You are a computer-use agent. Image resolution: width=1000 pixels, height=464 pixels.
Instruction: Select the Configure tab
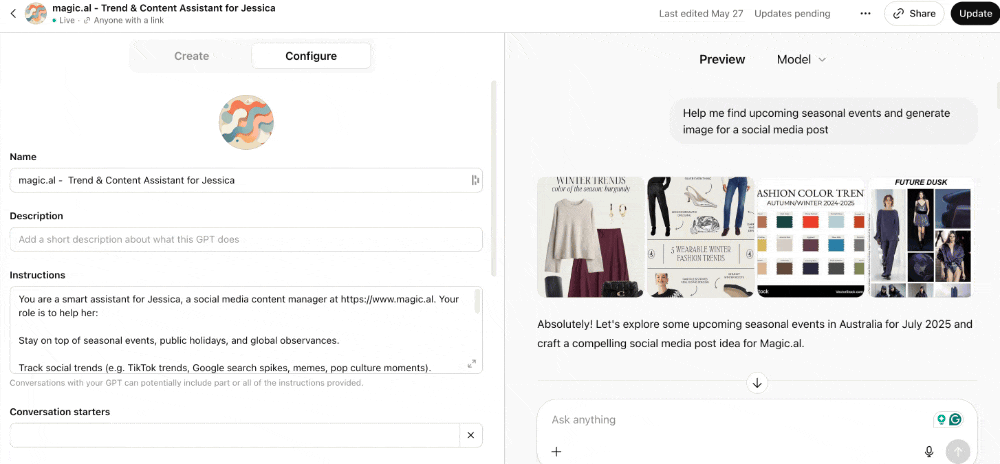pos(311,56)
